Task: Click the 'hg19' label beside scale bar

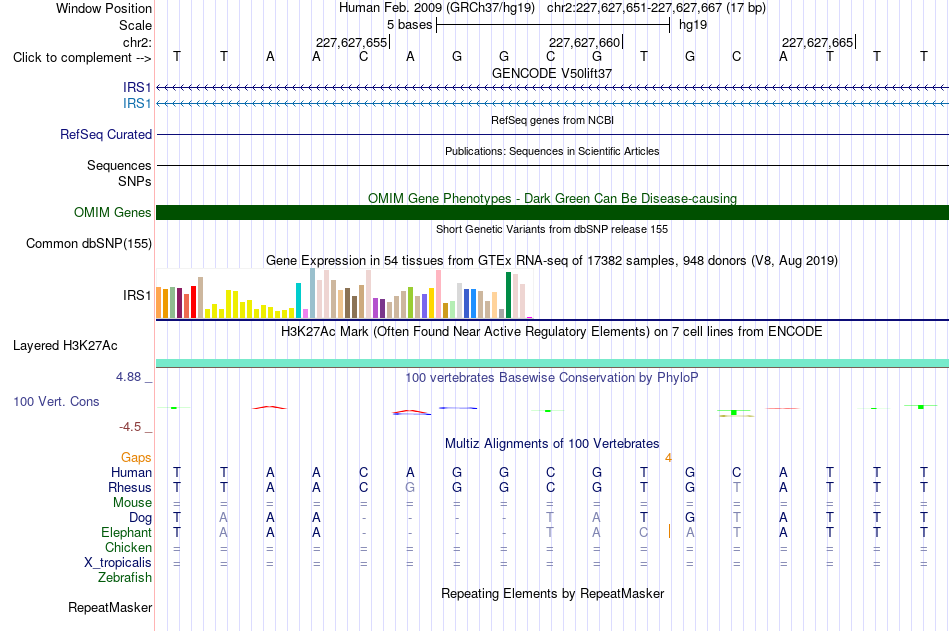Action: [693, 25]
